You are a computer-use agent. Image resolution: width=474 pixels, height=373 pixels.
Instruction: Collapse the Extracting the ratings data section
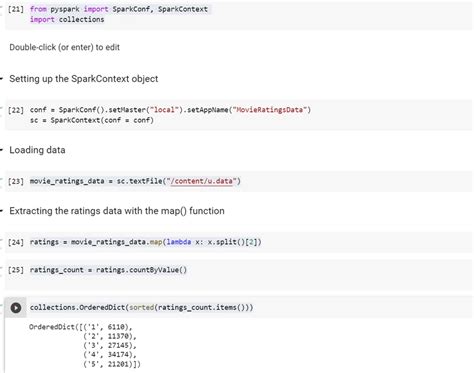(x=2, y=211)
